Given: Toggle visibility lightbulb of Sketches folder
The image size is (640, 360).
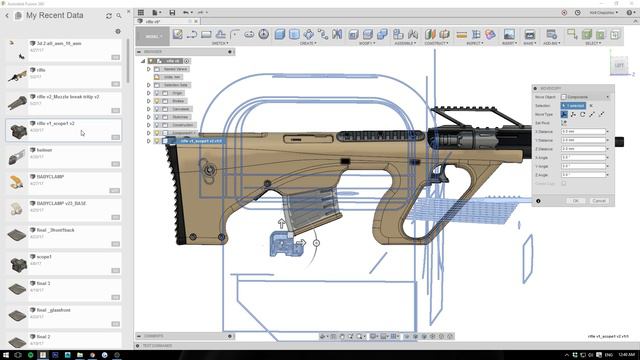Looking at the screenshot, I should 157,117.
